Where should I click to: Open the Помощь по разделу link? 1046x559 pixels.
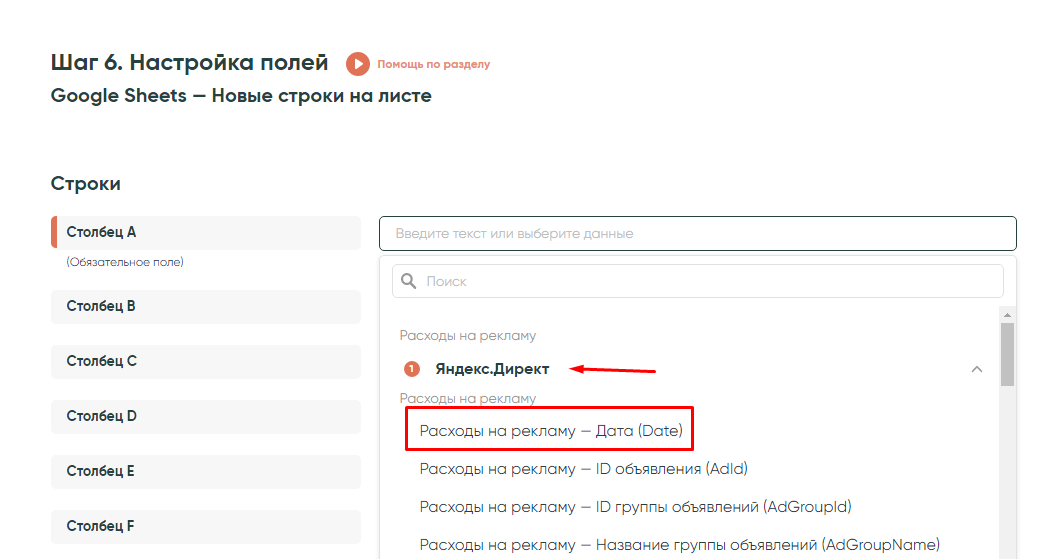433,64
